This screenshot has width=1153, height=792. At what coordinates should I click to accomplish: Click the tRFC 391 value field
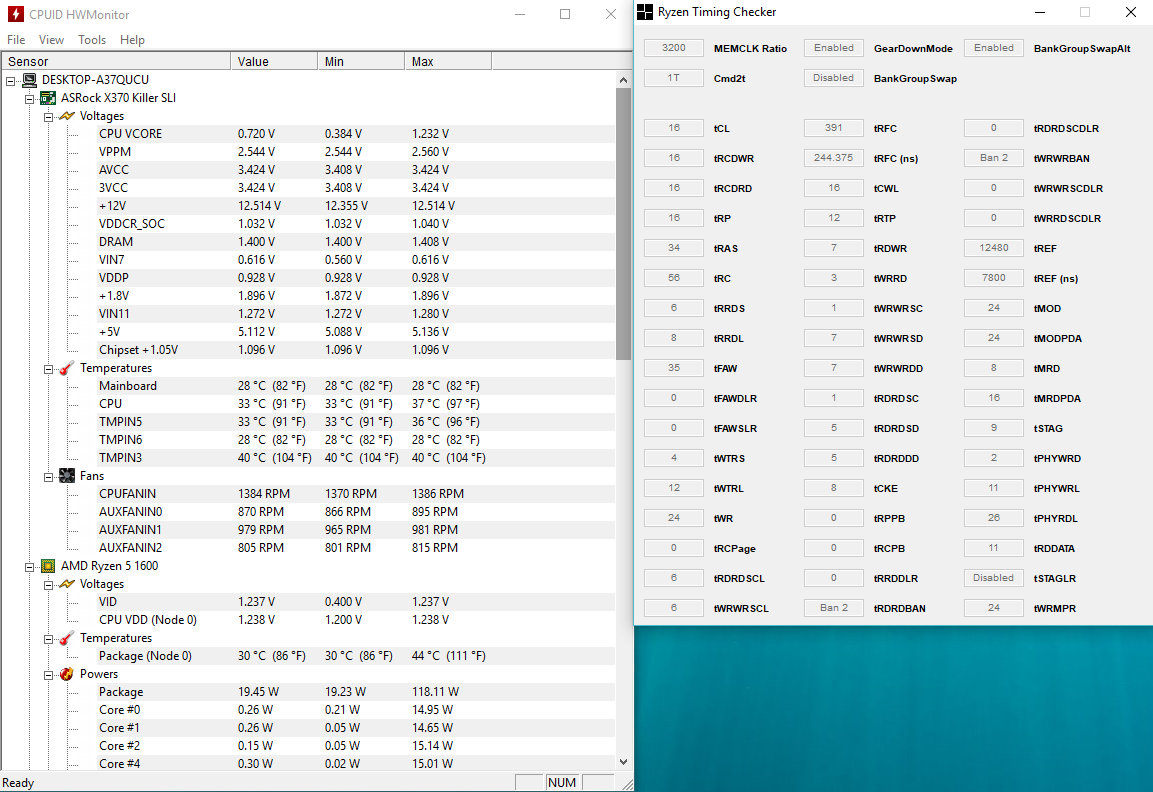pyautogui.click(x=834, y=128)
